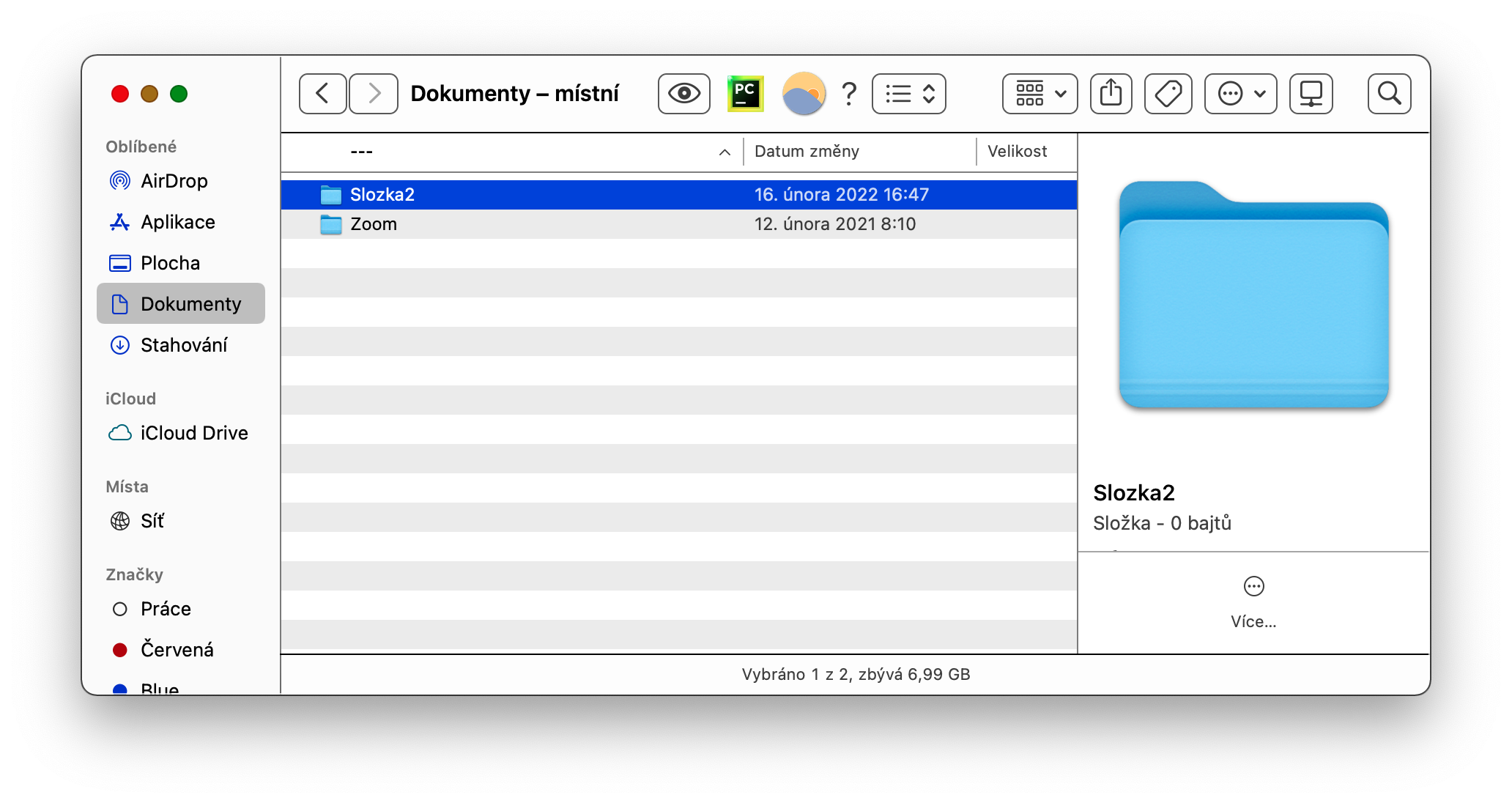The image size is (1512, 803).
Task: Click the iCloud Drive cloud icon
Action: point(120,433)
